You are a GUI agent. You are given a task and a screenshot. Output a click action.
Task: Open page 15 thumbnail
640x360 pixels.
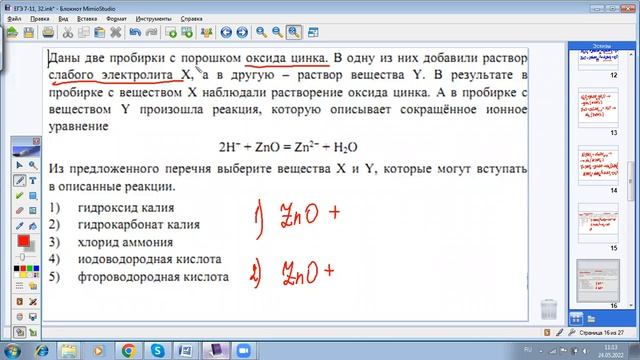point(598,223)
